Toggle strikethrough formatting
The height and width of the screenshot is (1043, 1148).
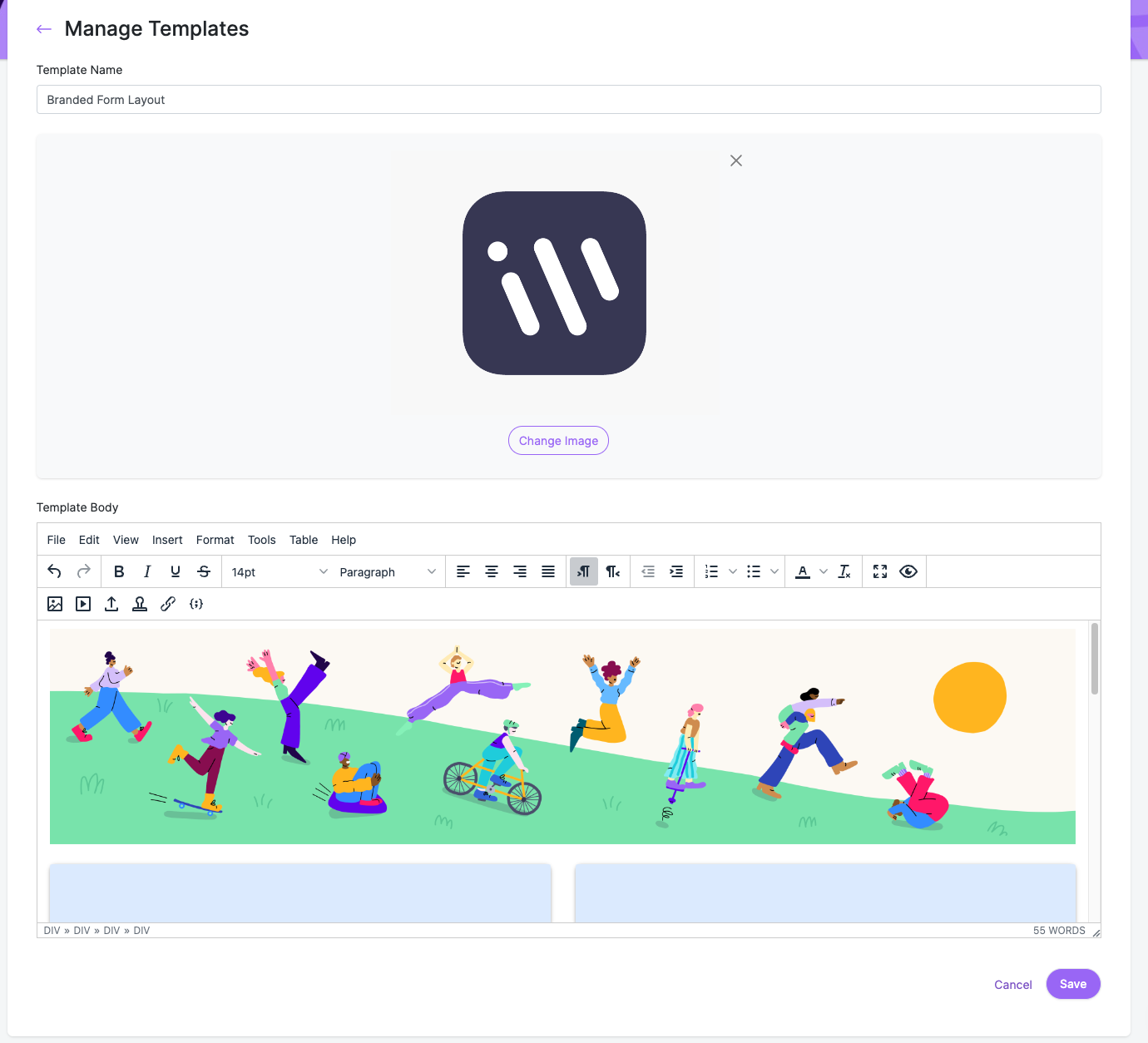click(204, 571)
